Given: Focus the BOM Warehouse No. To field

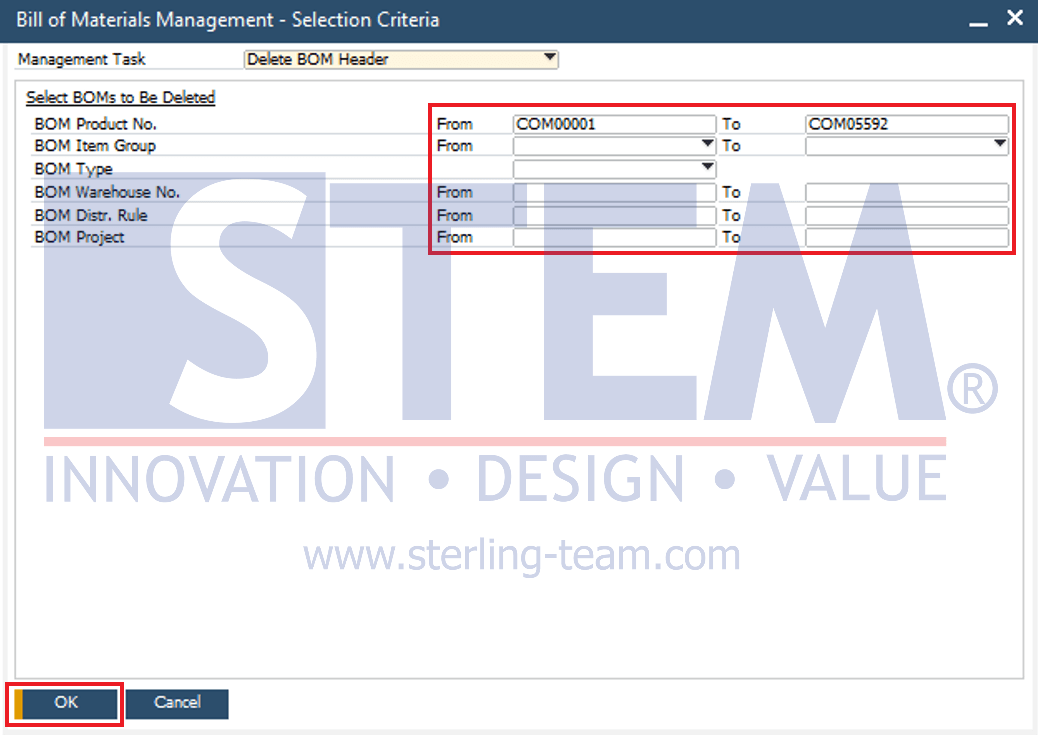Looking at the screenshot, I should point(906,193).
